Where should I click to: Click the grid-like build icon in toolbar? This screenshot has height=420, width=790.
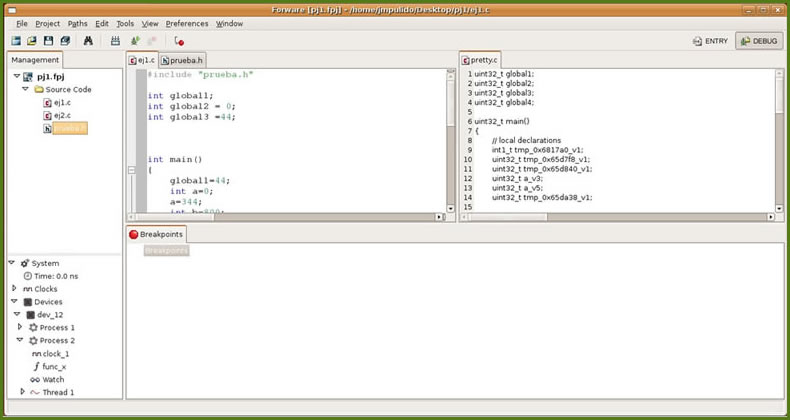coord(116,41)
